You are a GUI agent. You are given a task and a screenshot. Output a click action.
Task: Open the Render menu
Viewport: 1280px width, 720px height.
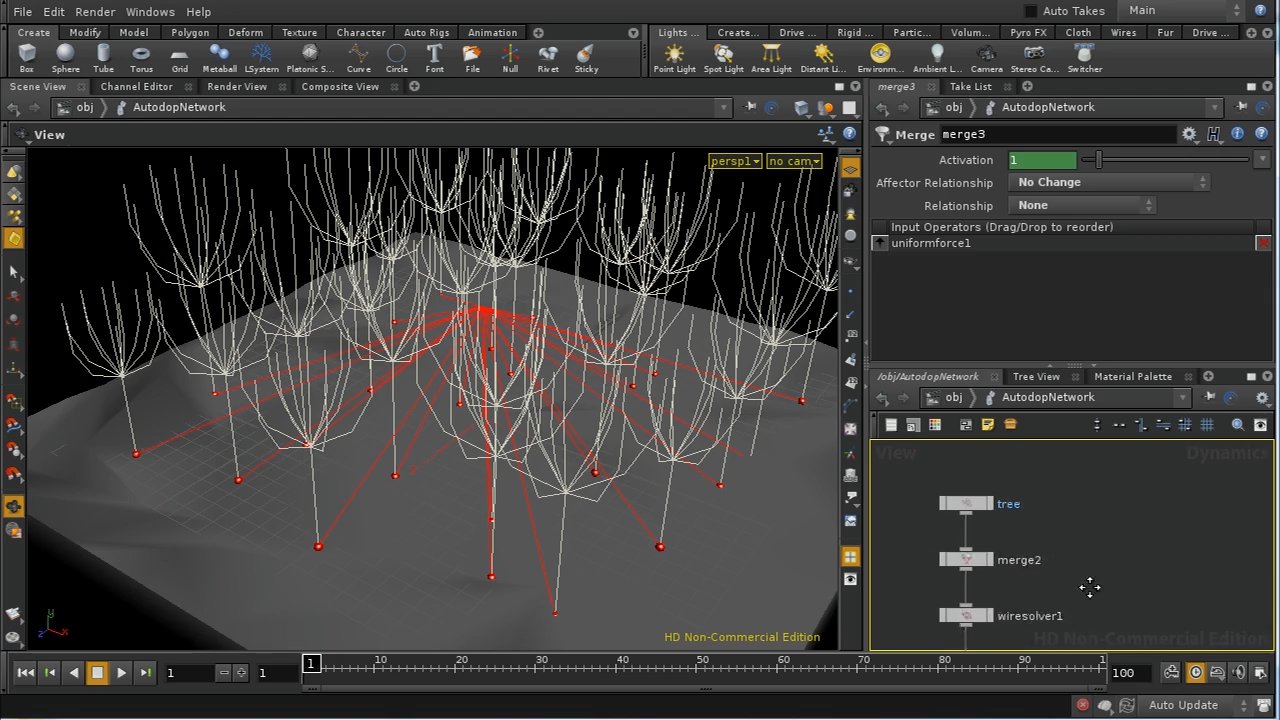[95, 11]
